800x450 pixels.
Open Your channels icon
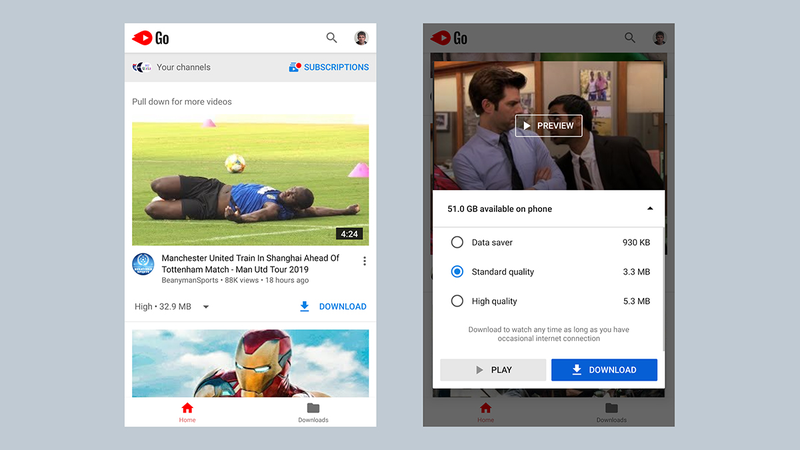click(141, 67)
